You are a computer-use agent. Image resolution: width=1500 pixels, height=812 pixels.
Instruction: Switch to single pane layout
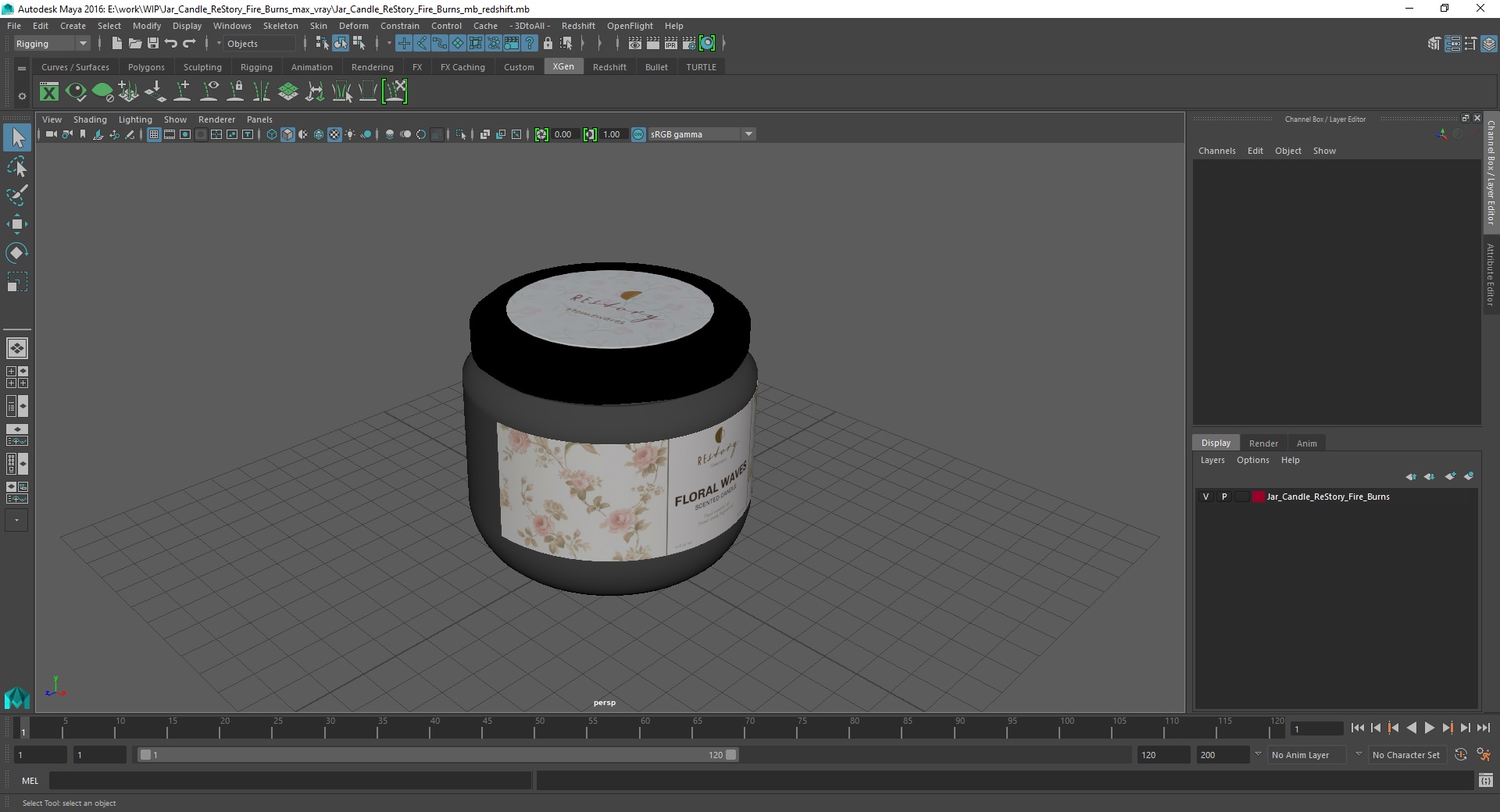[x=16, y=348]
